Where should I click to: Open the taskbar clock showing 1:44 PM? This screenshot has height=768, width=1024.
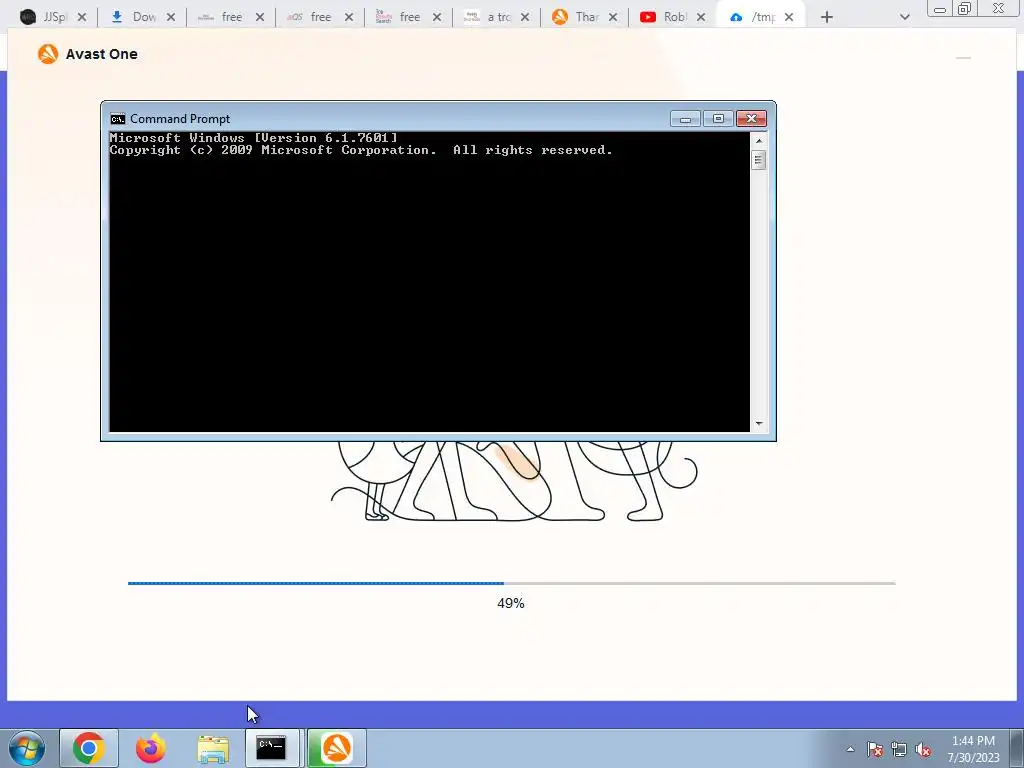click(973, 749)
